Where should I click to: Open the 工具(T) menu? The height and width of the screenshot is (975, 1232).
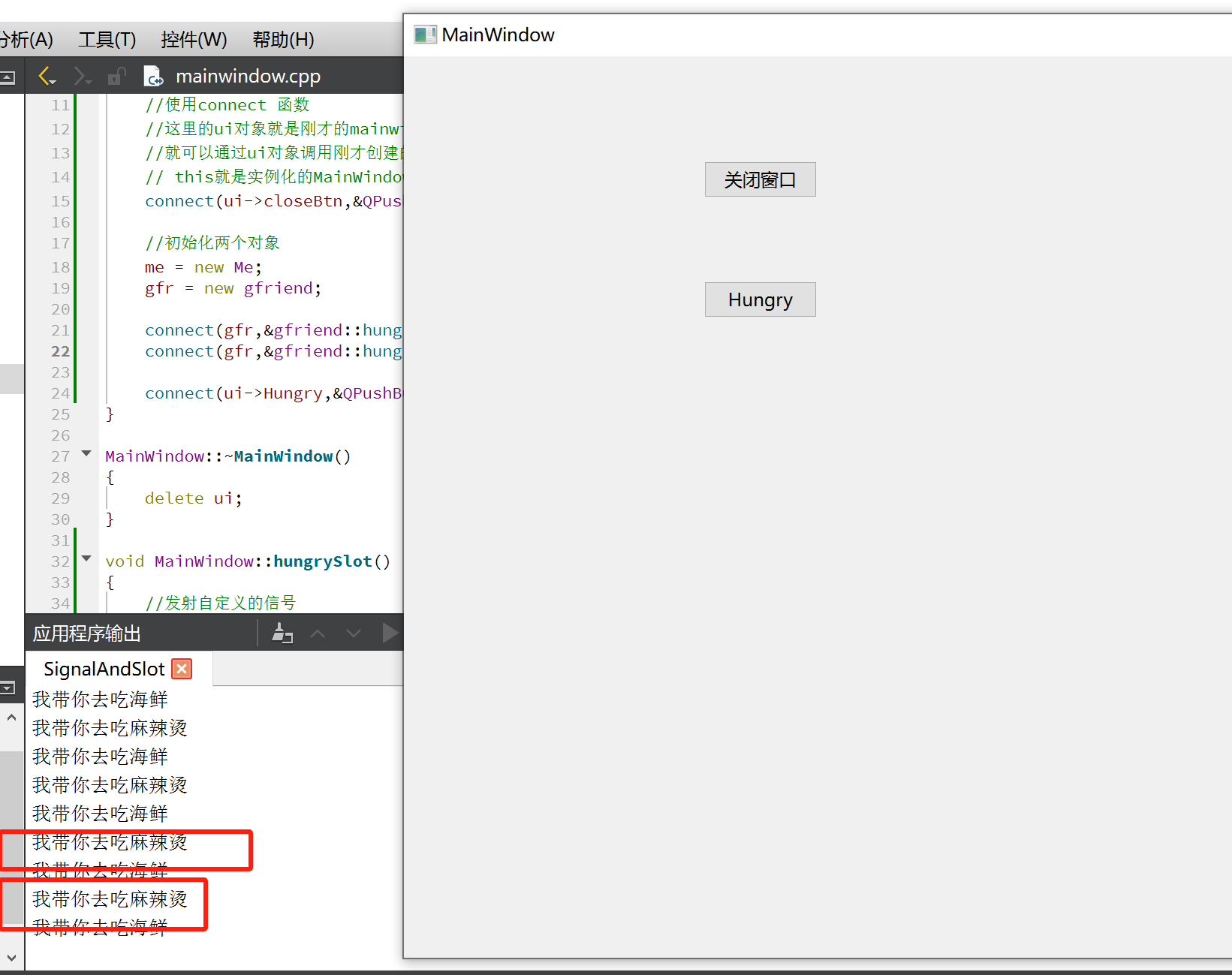(x=107, y=39)
